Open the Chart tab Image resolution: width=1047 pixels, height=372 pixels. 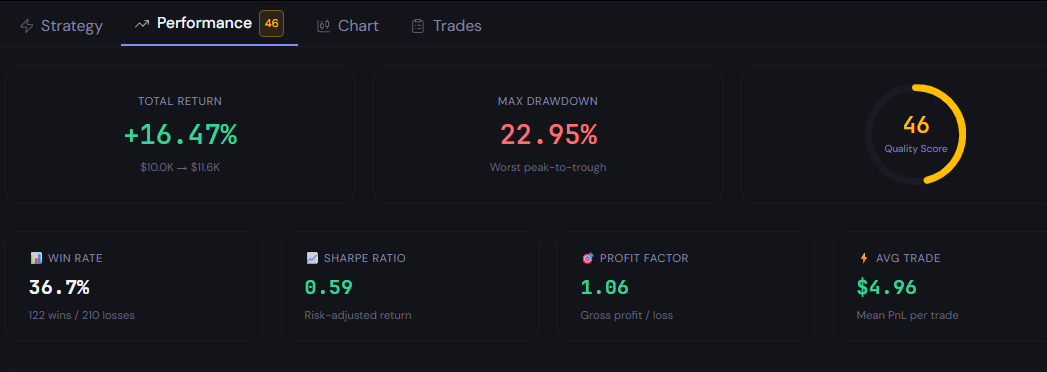coord(348,26)
